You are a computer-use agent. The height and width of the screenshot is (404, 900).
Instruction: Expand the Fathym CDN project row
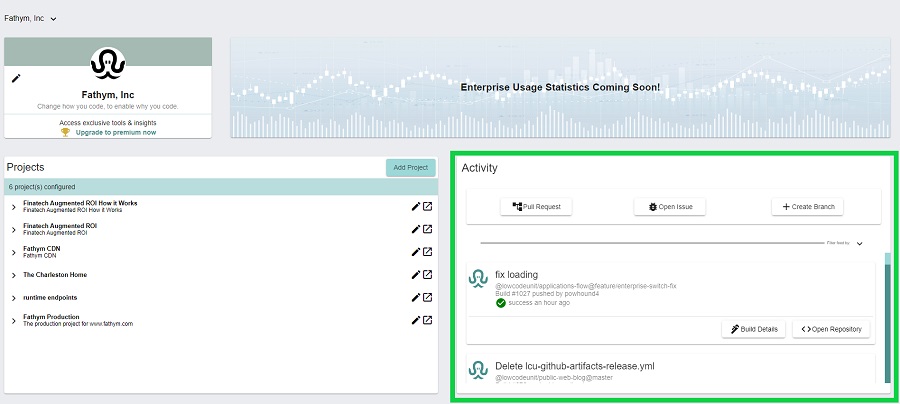pos(14,252)
